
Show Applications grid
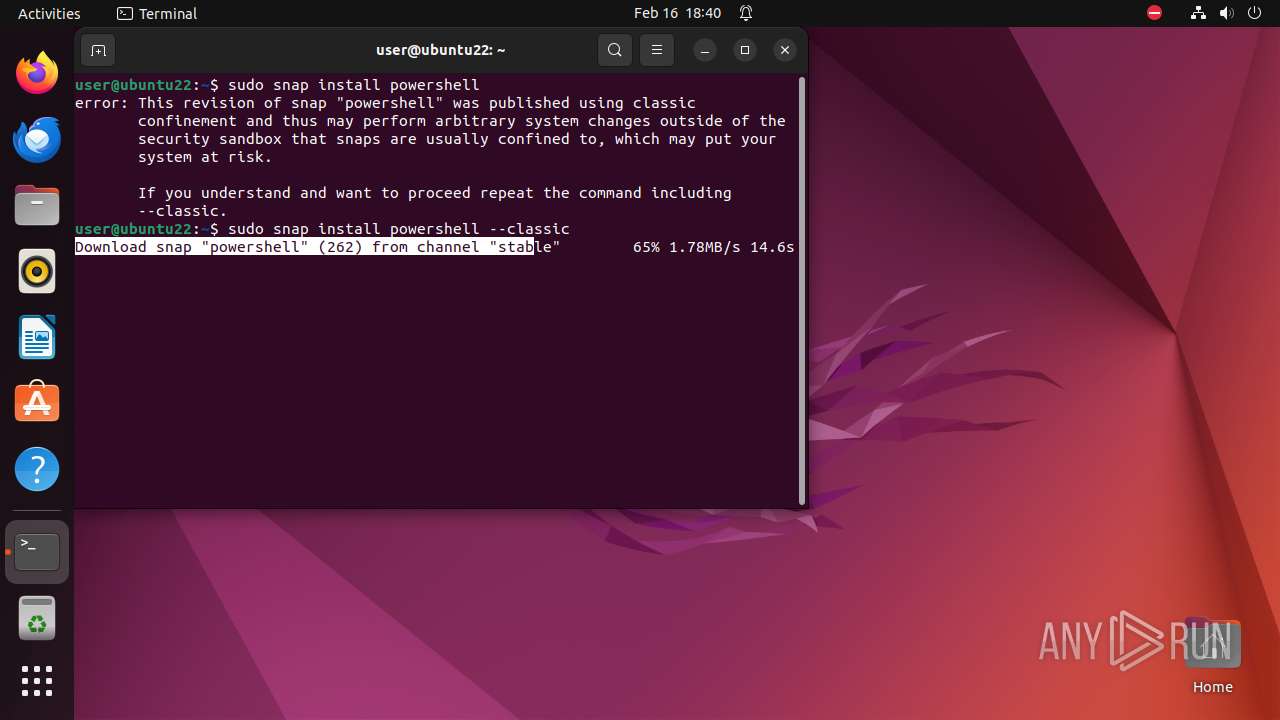[37, 681]
